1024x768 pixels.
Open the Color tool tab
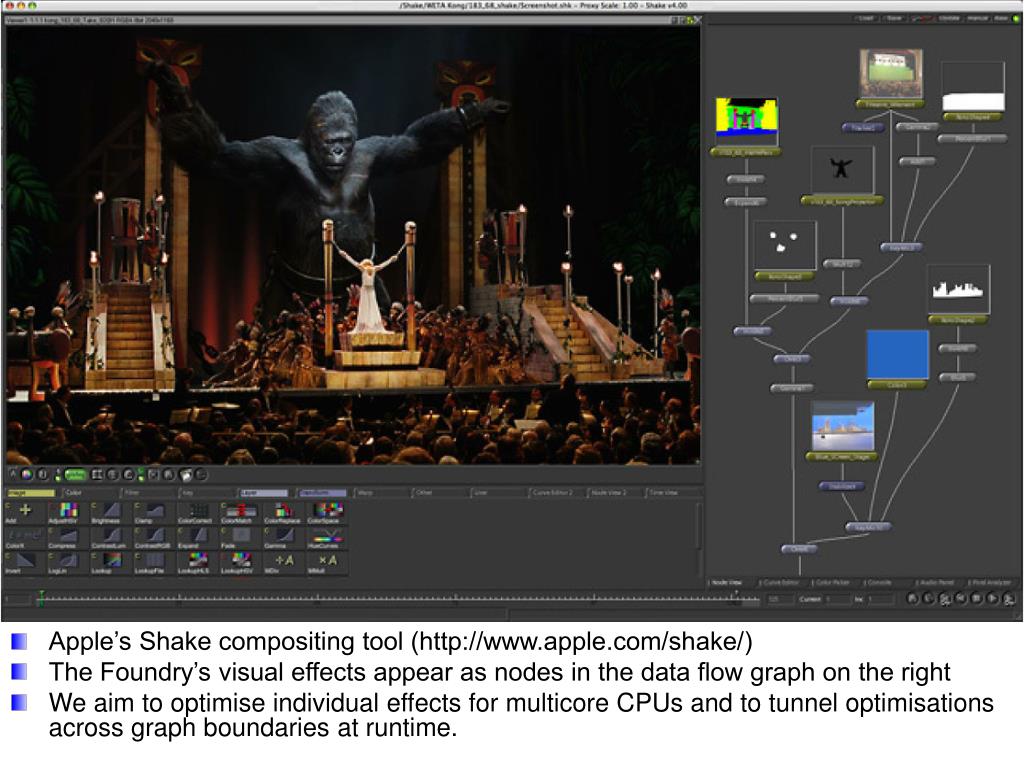point(89,492)
